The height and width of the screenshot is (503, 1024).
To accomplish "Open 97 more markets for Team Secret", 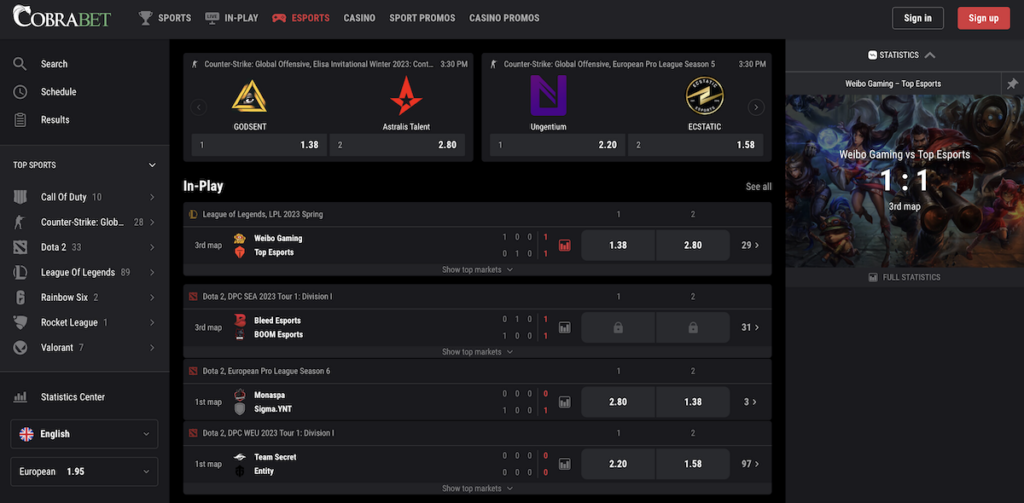I will [x=750, y=464].
